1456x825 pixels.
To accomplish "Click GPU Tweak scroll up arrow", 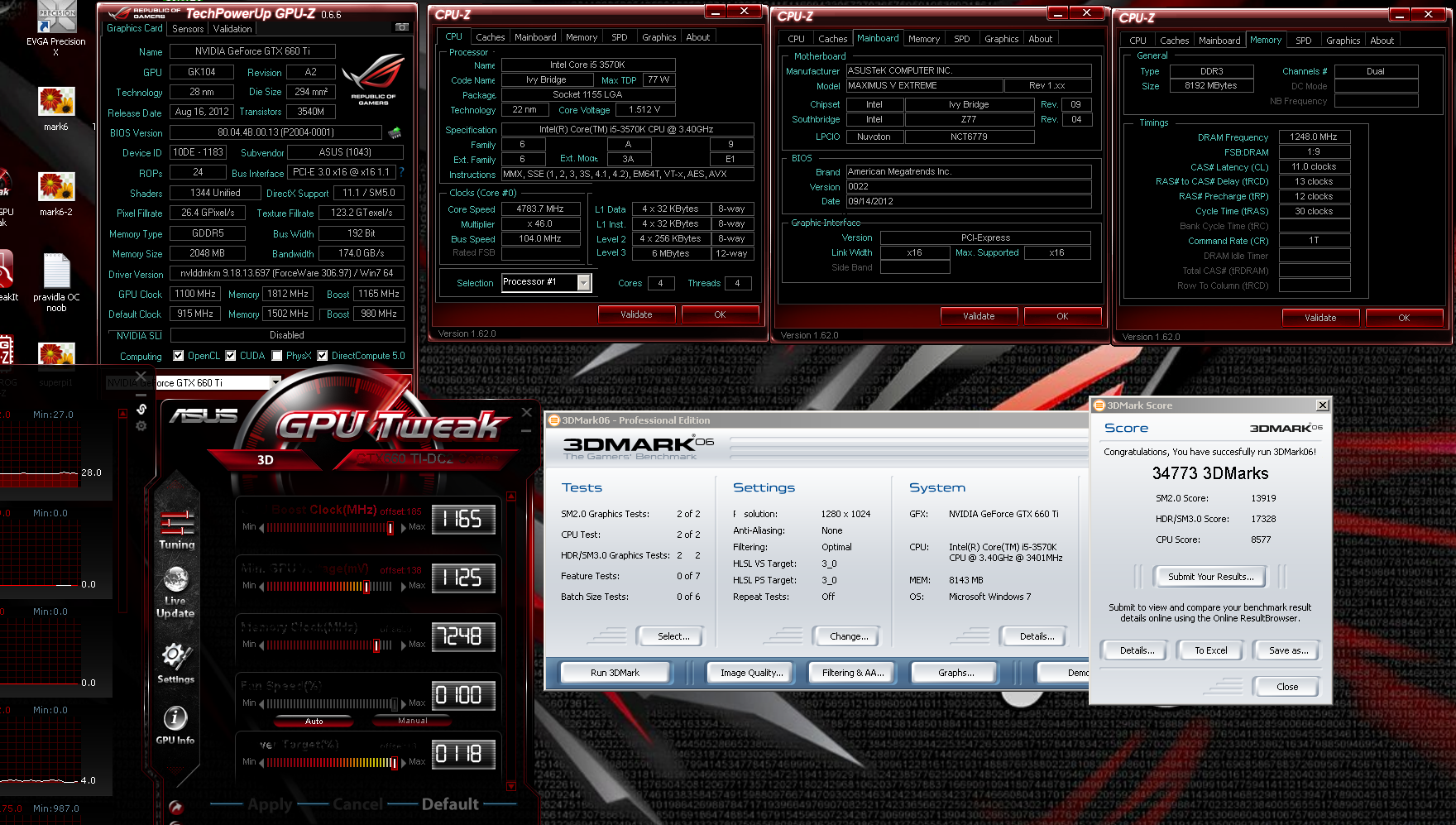I will [510, 496].
